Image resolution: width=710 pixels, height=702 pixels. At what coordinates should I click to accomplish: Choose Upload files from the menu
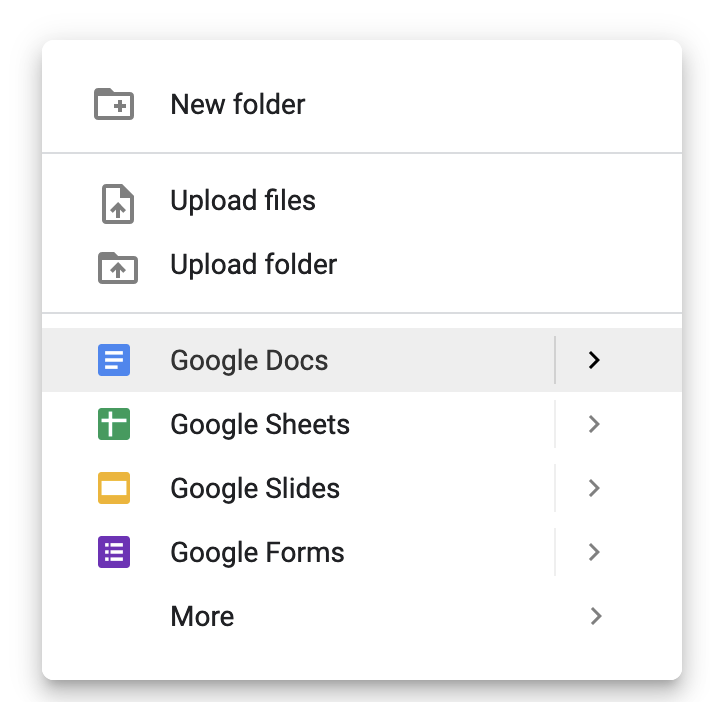click(243, 201)
